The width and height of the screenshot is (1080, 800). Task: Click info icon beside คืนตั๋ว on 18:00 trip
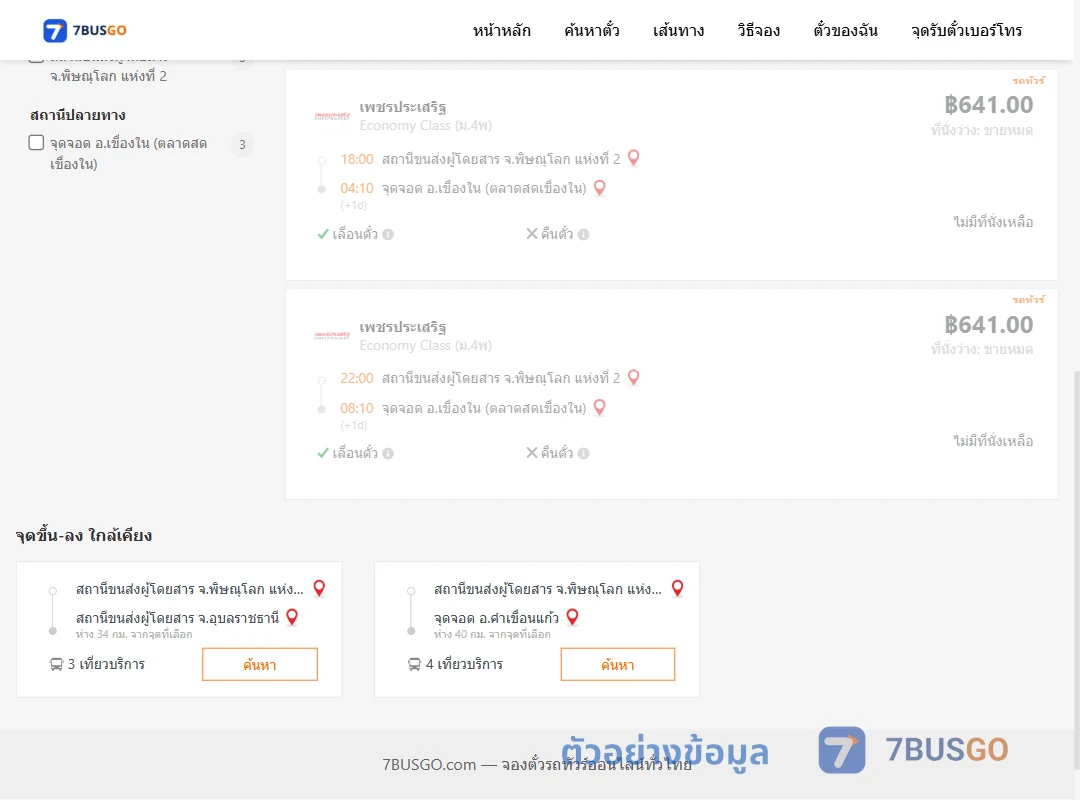[x=583, y=234]
